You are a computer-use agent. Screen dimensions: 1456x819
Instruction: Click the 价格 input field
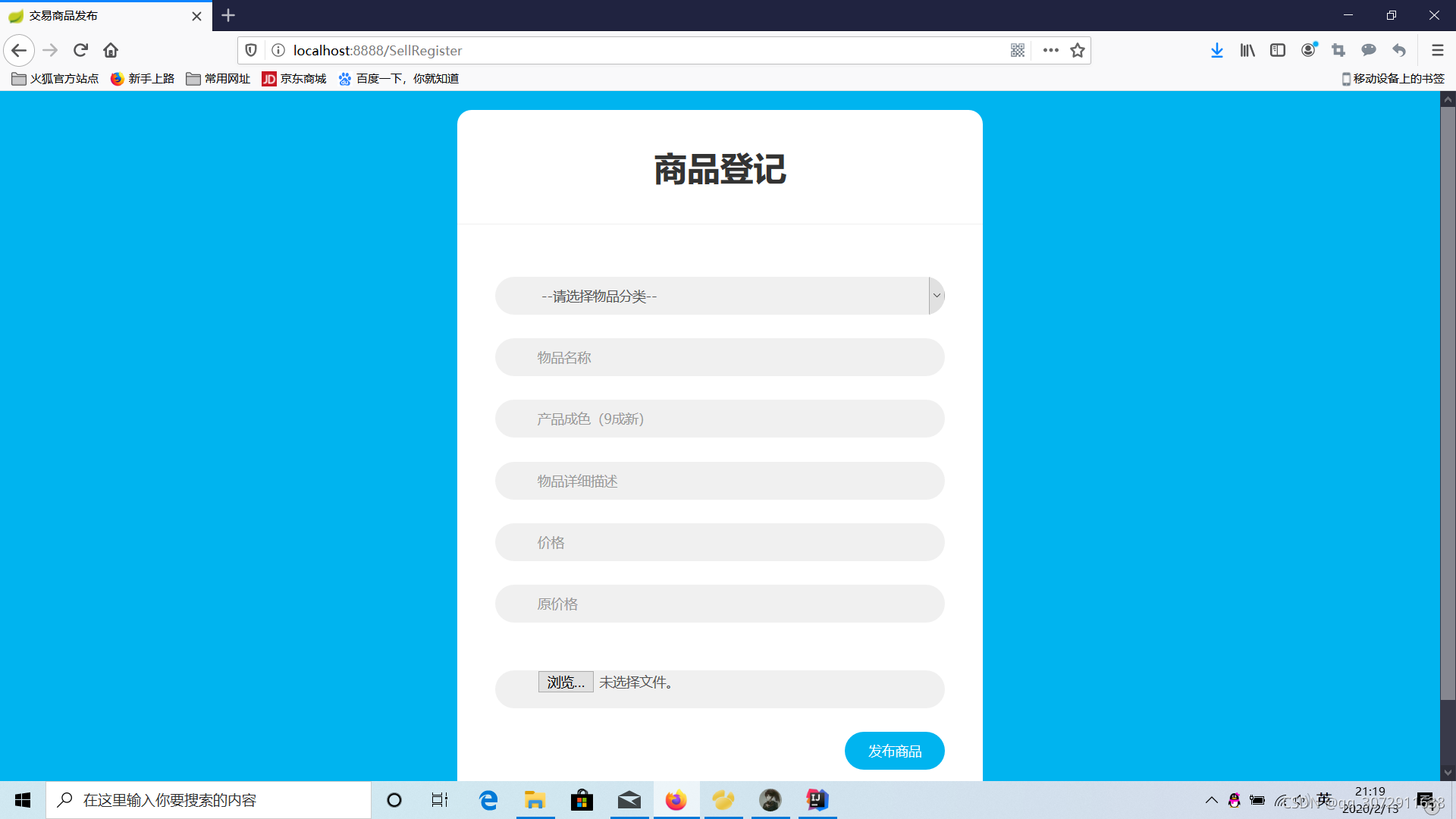click(x=720, y=542)
